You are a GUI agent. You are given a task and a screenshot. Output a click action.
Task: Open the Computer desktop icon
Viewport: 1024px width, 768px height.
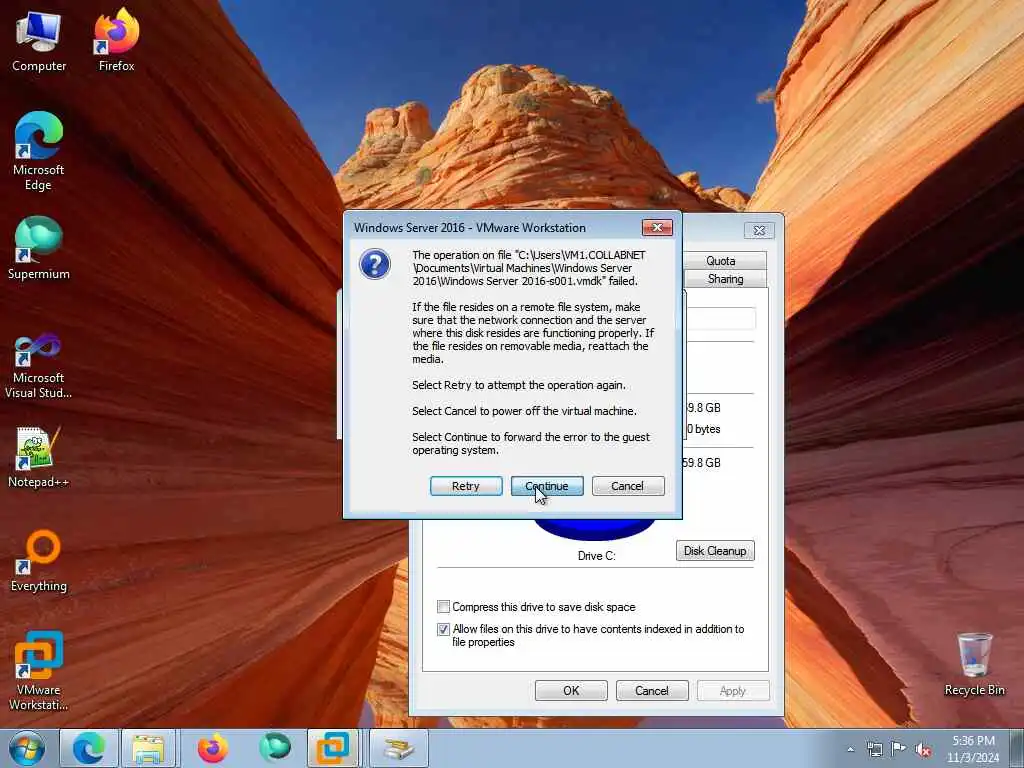point(39,41)
